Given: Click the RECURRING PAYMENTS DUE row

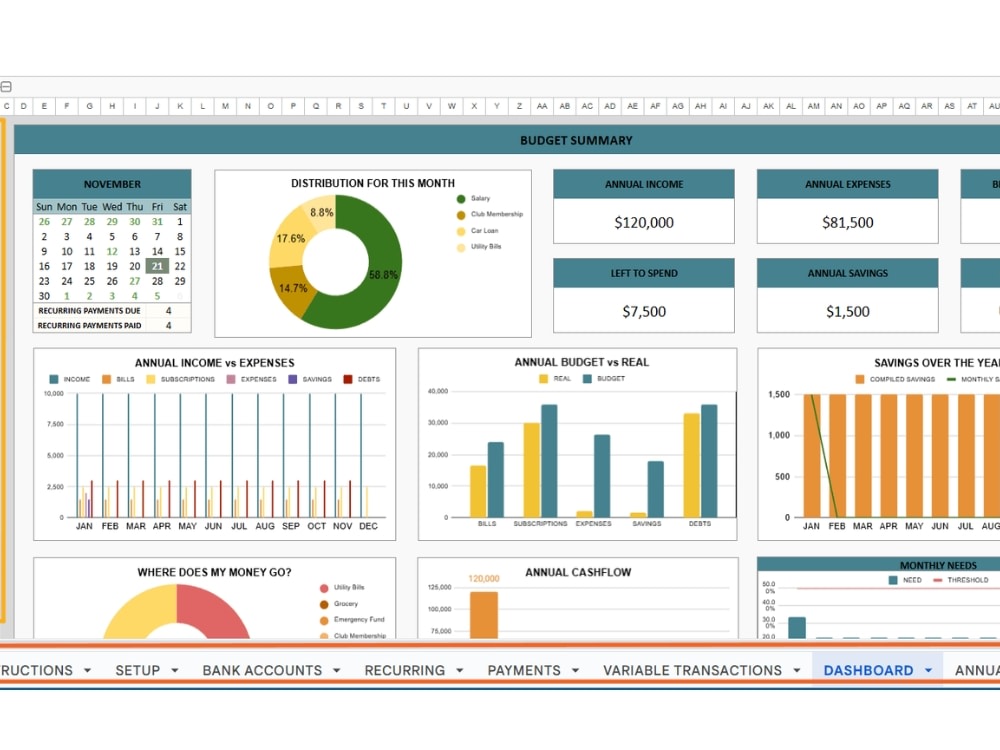Looking at the screenshot, I should click(x=112, y=311).
